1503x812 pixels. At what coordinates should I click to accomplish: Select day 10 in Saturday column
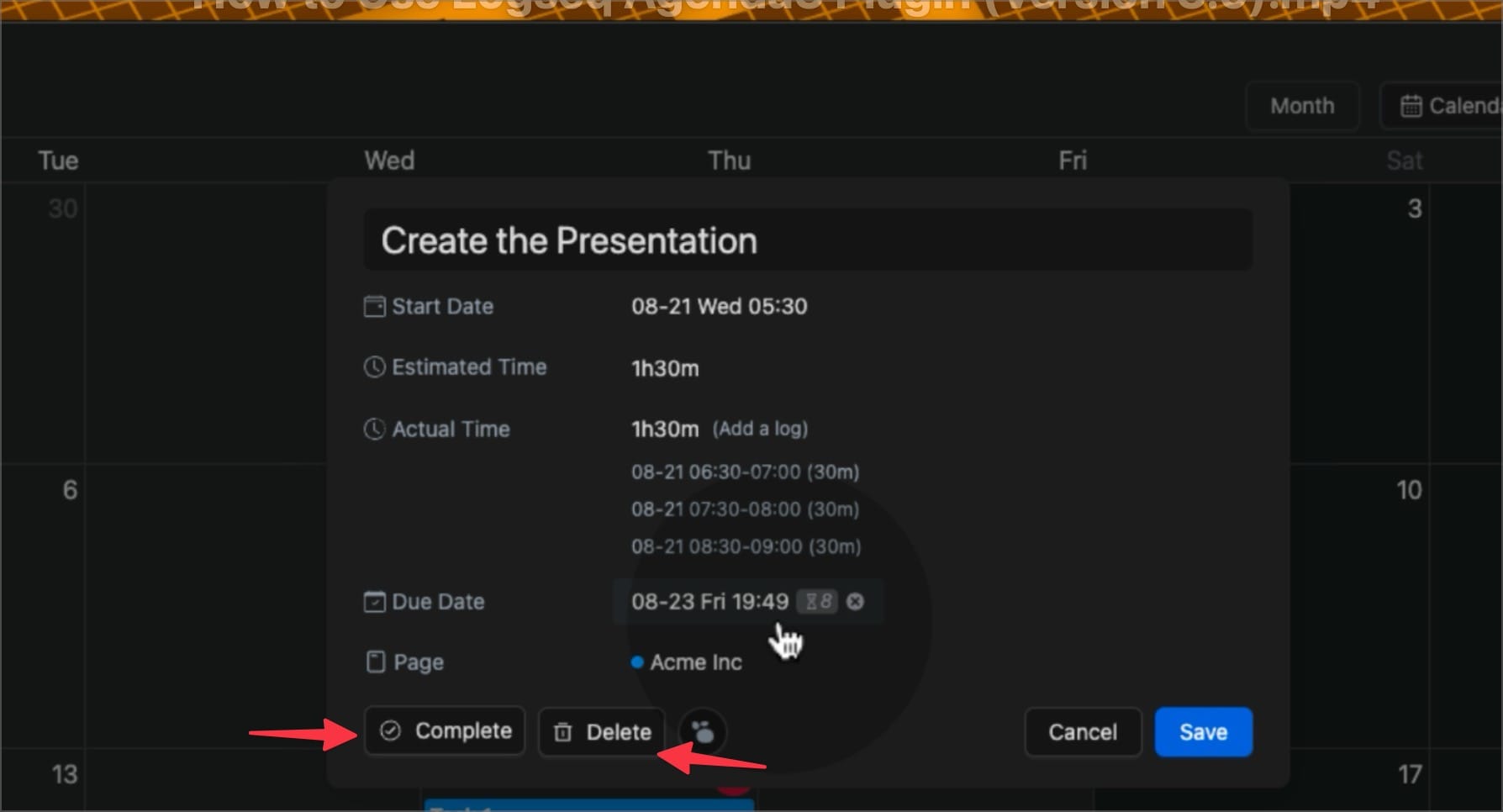pyautogui.click(x=1409, y=490)
